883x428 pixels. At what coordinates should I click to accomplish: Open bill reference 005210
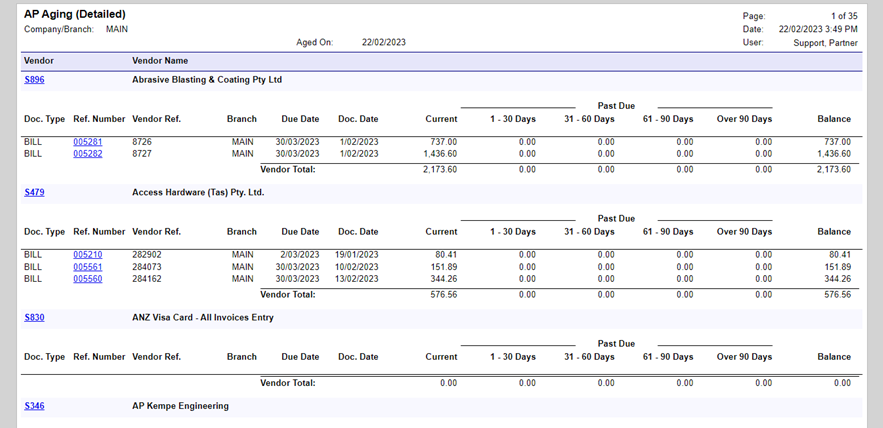(88, 255)
